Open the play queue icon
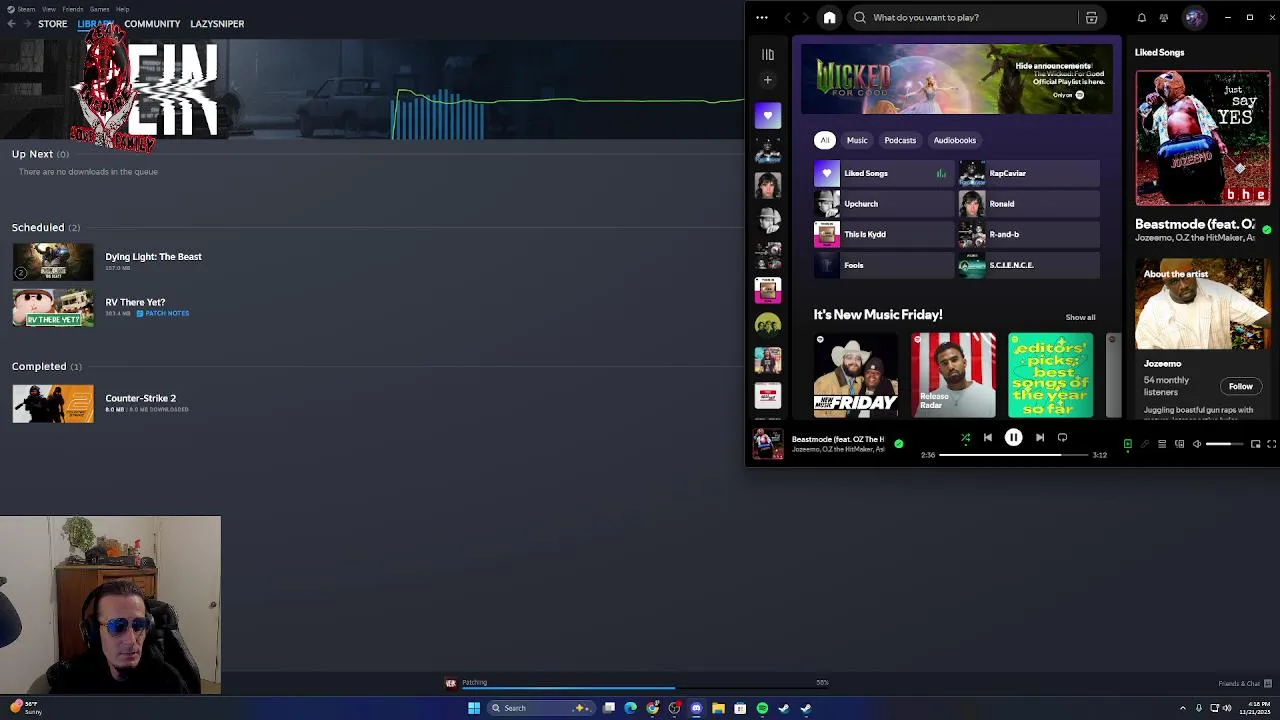This screenshot has height=720, width=1280. point(1162,444)
